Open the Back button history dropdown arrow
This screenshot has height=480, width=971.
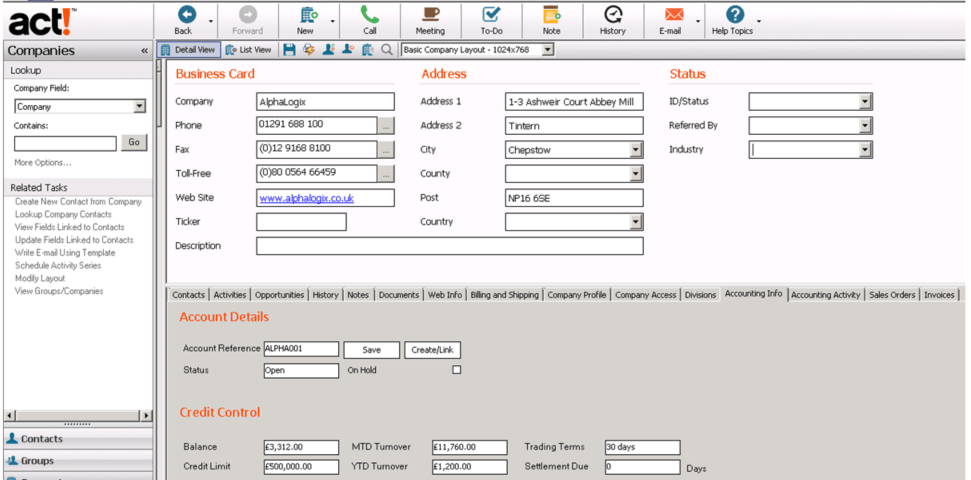211,21
